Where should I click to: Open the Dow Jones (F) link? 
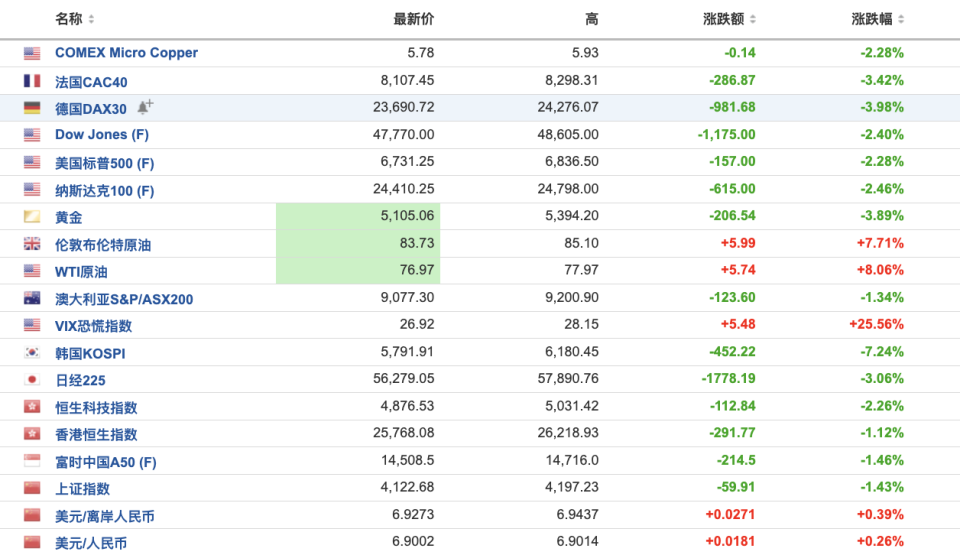[x=91, y=134]
